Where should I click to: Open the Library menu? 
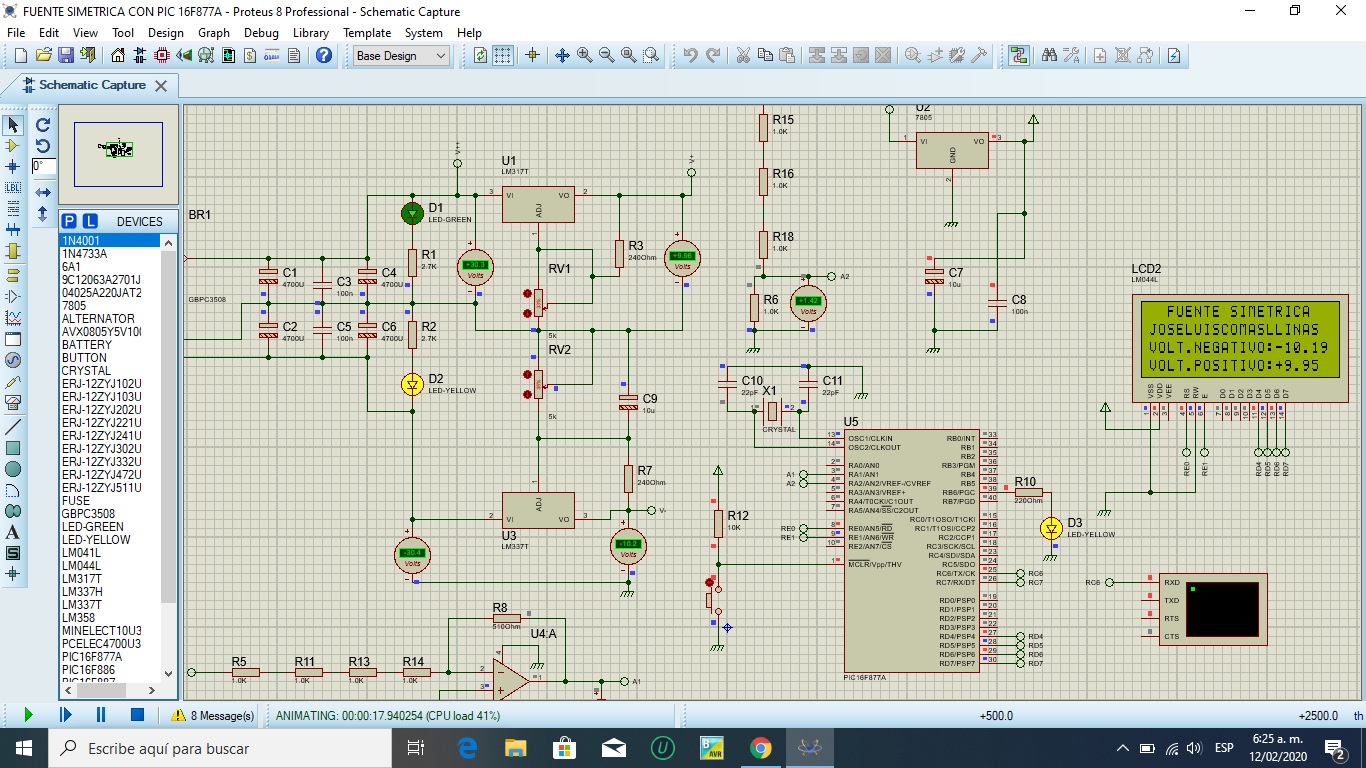pyautogui.click(x=311, y=33)
